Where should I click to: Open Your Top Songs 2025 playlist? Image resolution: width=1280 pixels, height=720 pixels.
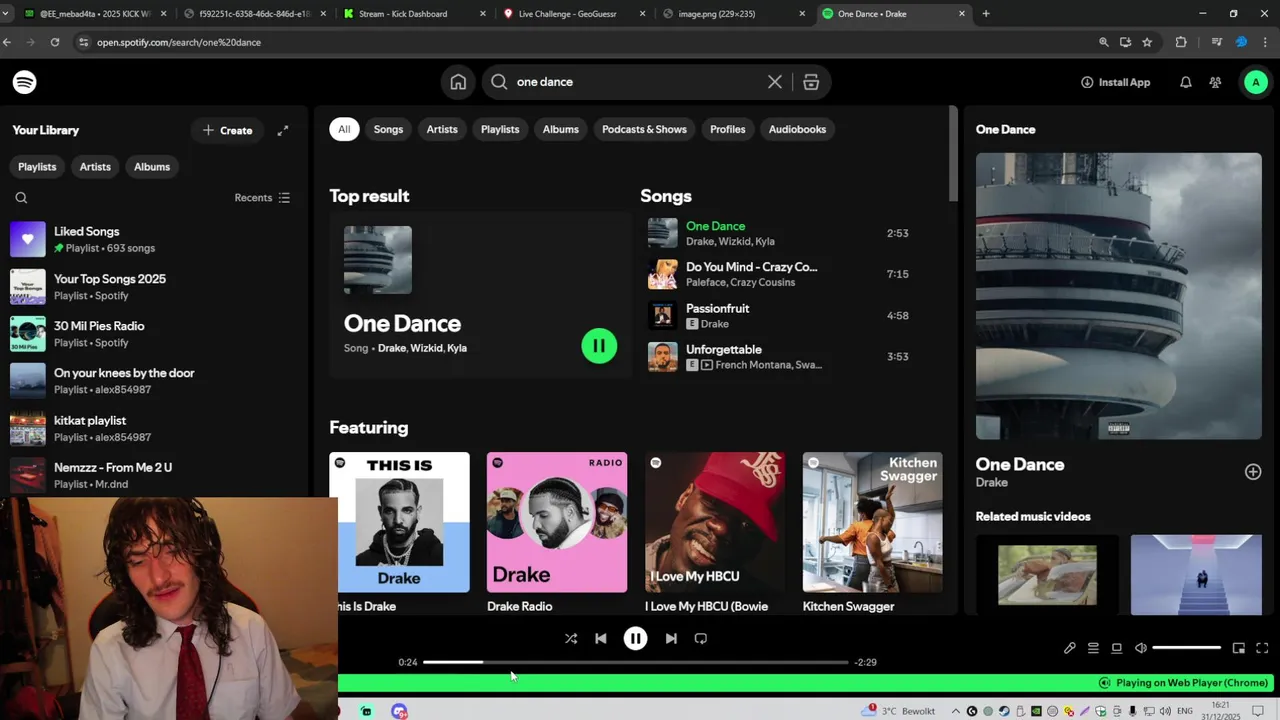[x=155, y=286]
